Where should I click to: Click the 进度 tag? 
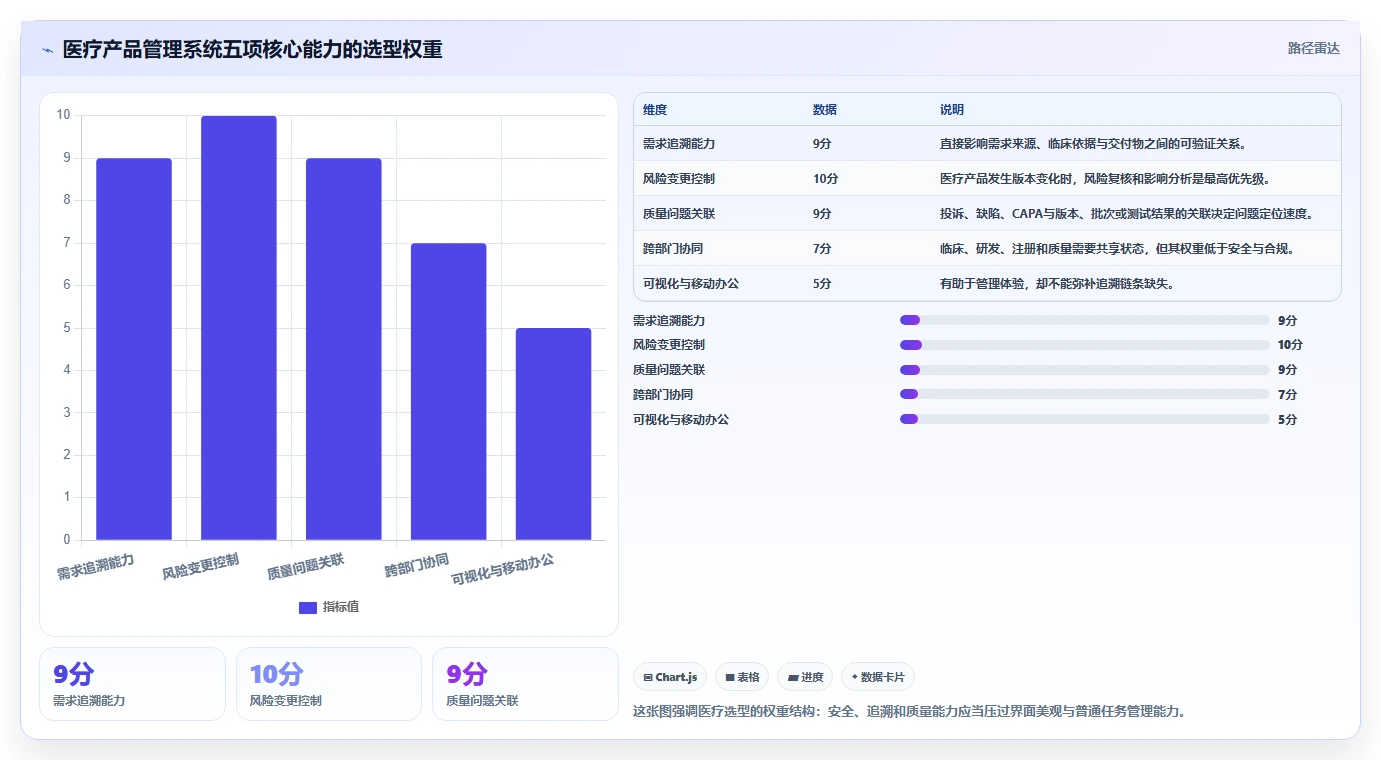pyautogui.click(x=805, y=677)
